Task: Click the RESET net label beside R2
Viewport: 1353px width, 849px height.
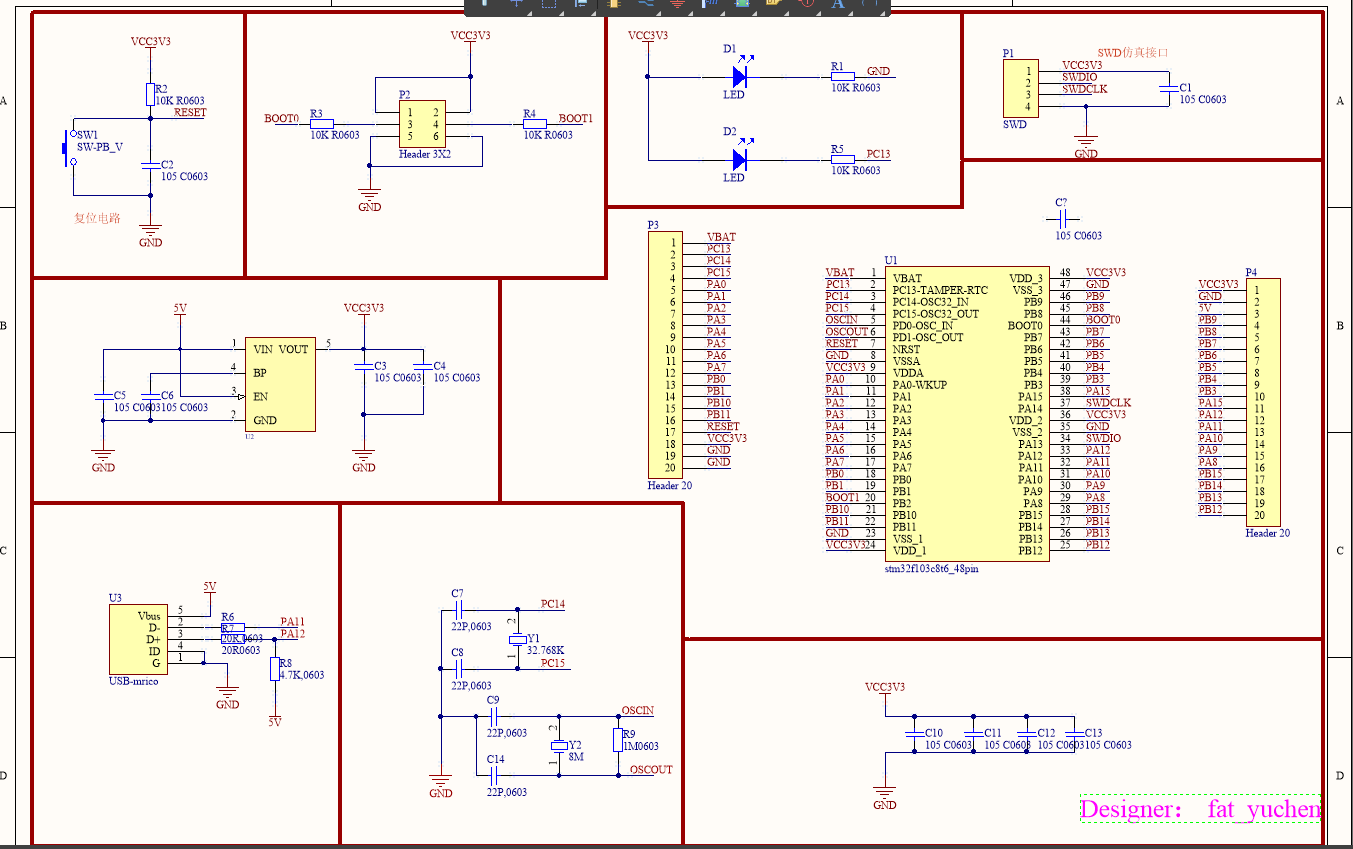Action: (x=190, y=113)
